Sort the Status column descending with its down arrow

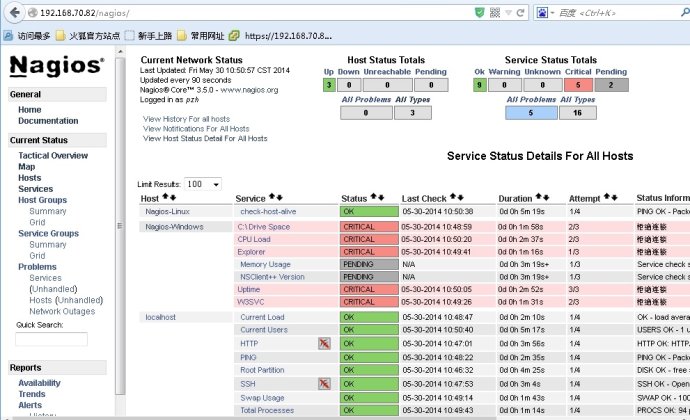(x=381, y=197)
